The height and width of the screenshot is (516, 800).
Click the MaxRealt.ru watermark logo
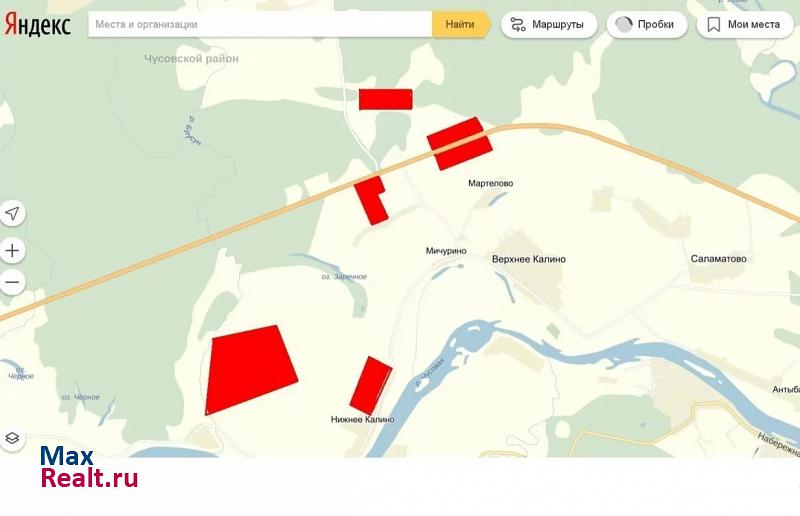tap(88, 467)
